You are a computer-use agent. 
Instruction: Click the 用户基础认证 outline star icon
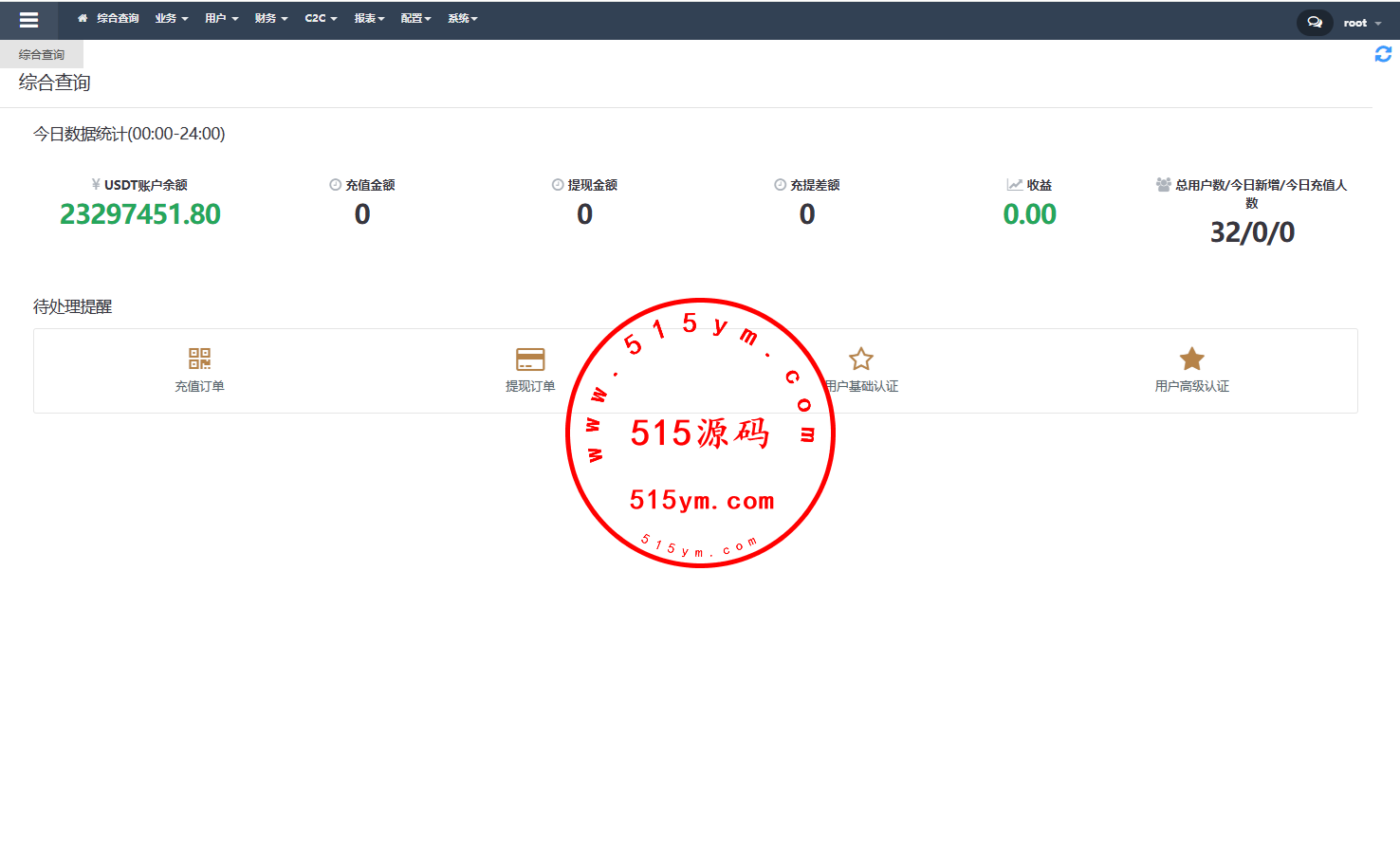coord(860,359)
